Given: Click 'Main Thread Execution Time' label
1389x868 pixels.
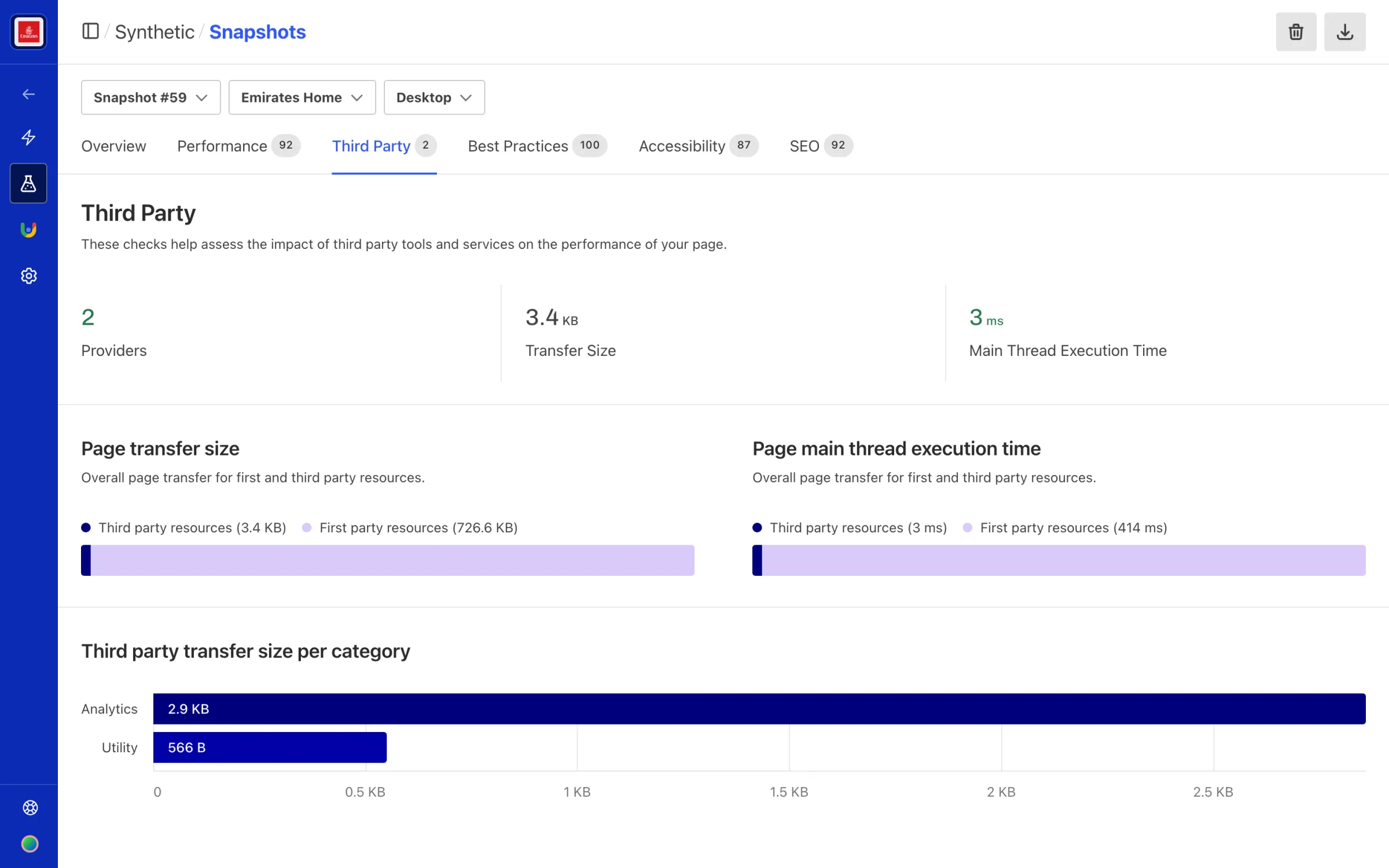Looking at the screenshot, I should click(1068, 351).
